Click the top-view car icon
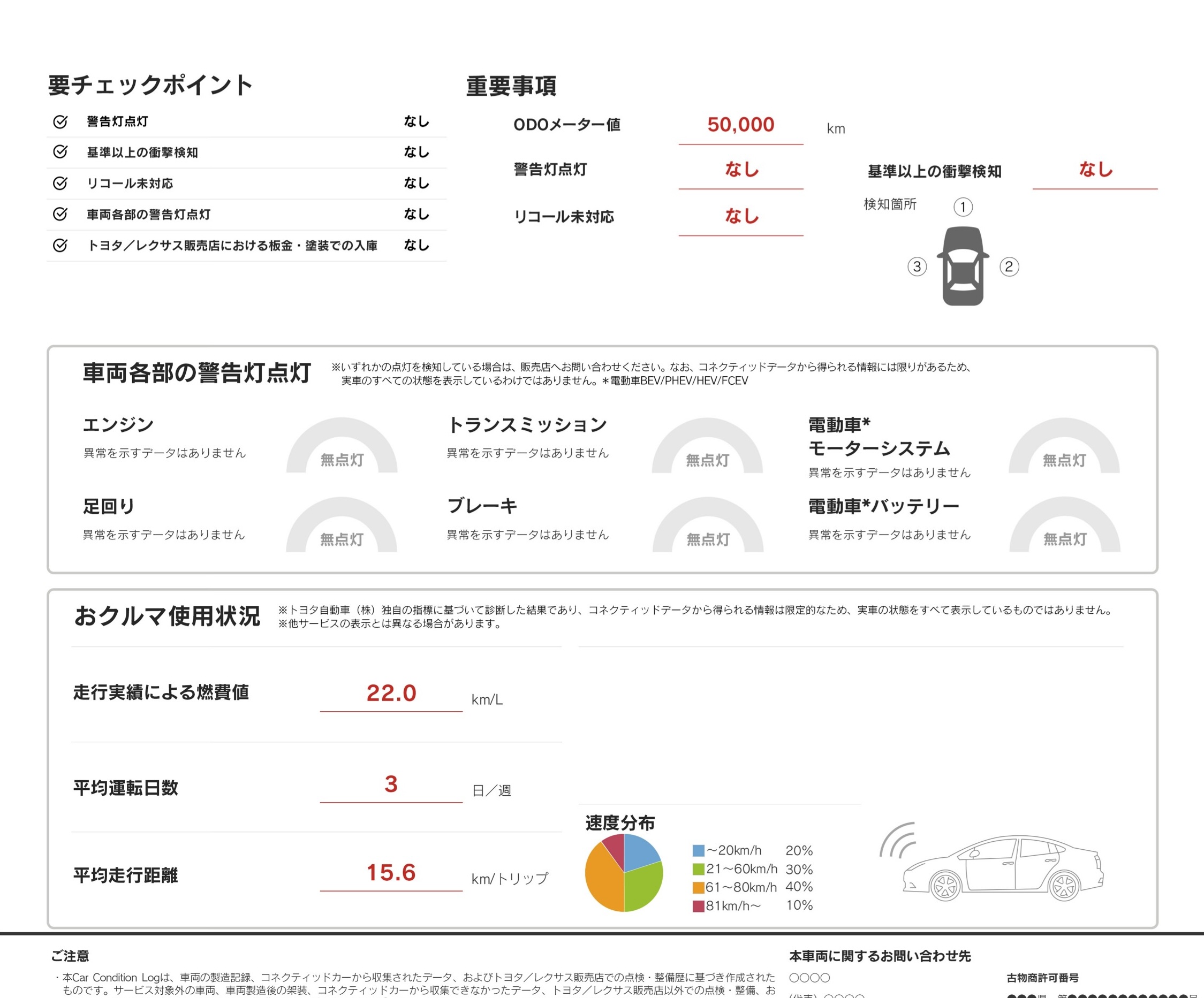The image size is (1204, 998). (963, 266)
